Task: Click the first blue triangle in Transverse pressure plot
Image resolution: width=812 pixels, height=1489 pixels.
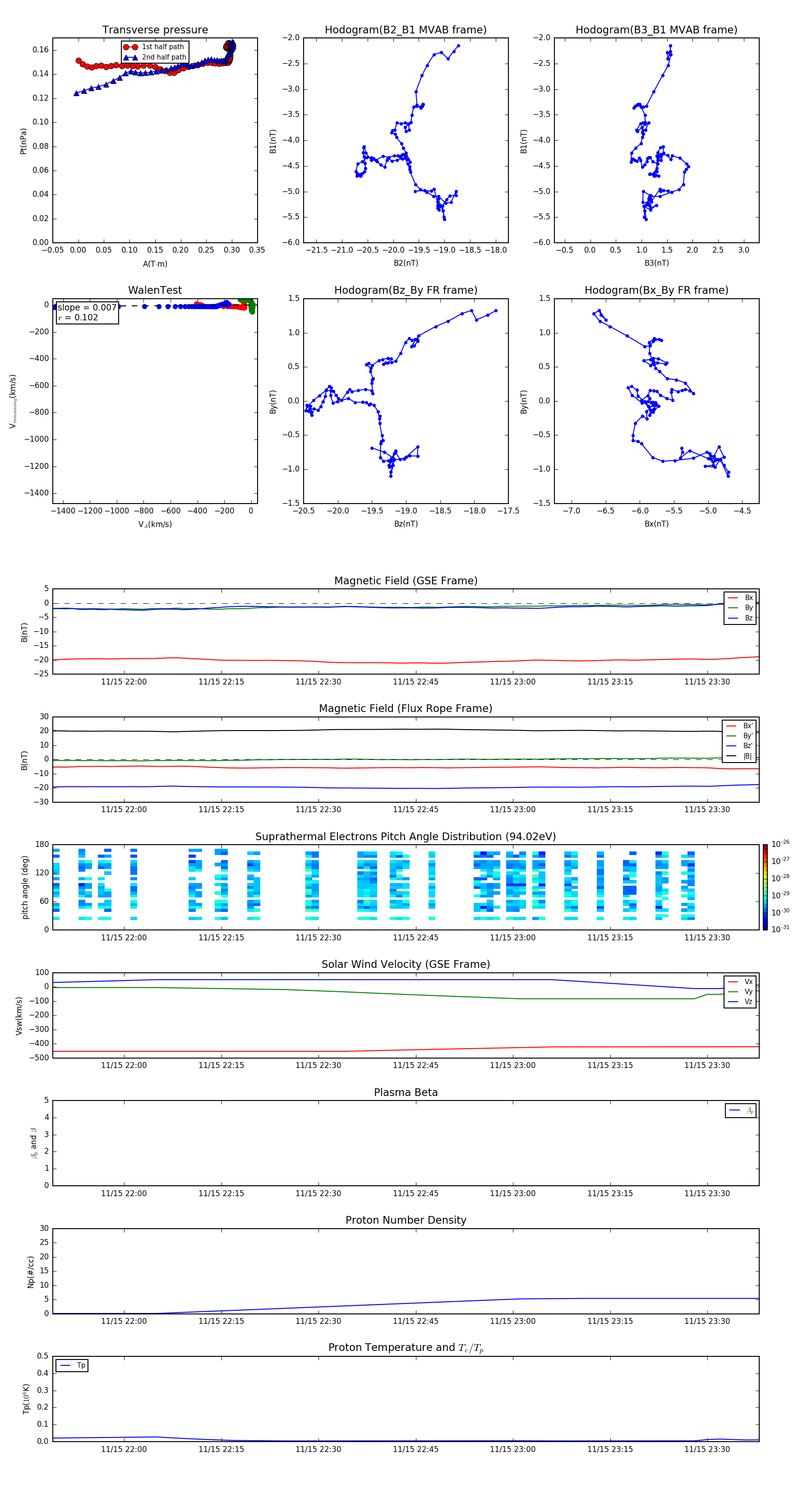Action: (76, 93)
